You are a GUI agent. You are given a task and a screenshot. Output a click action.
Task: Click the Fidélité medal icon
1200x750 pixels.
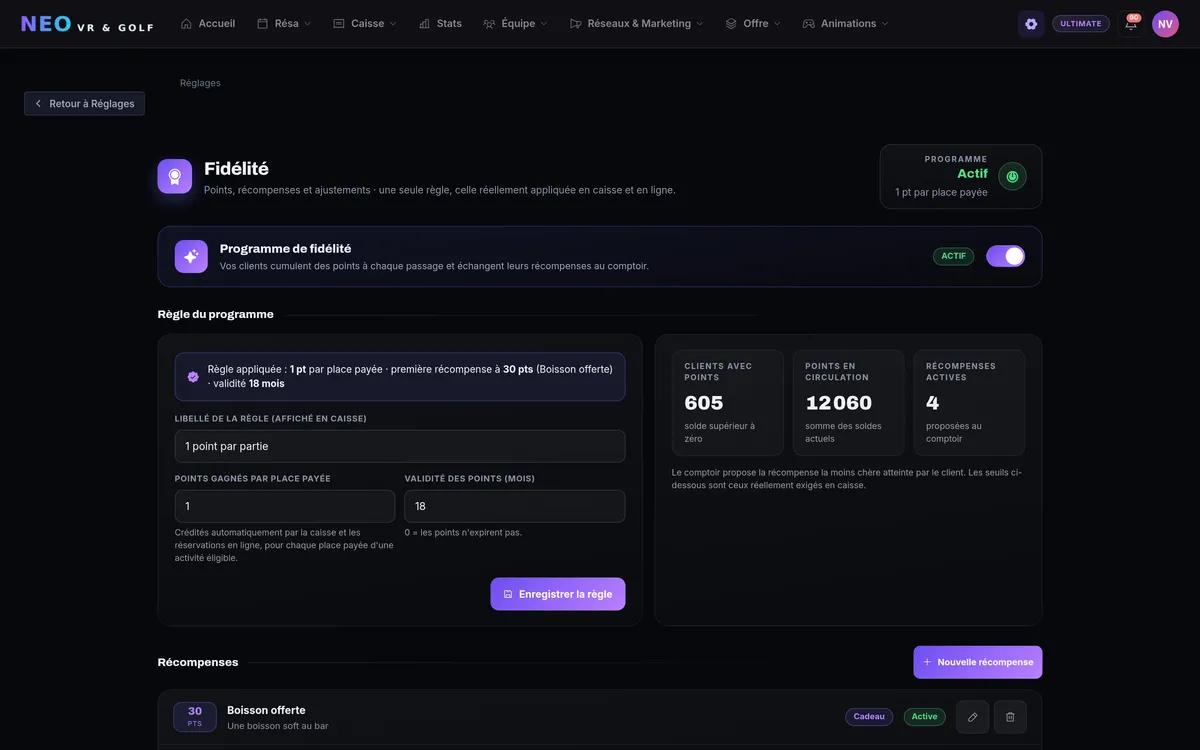[x=175, y=176]
